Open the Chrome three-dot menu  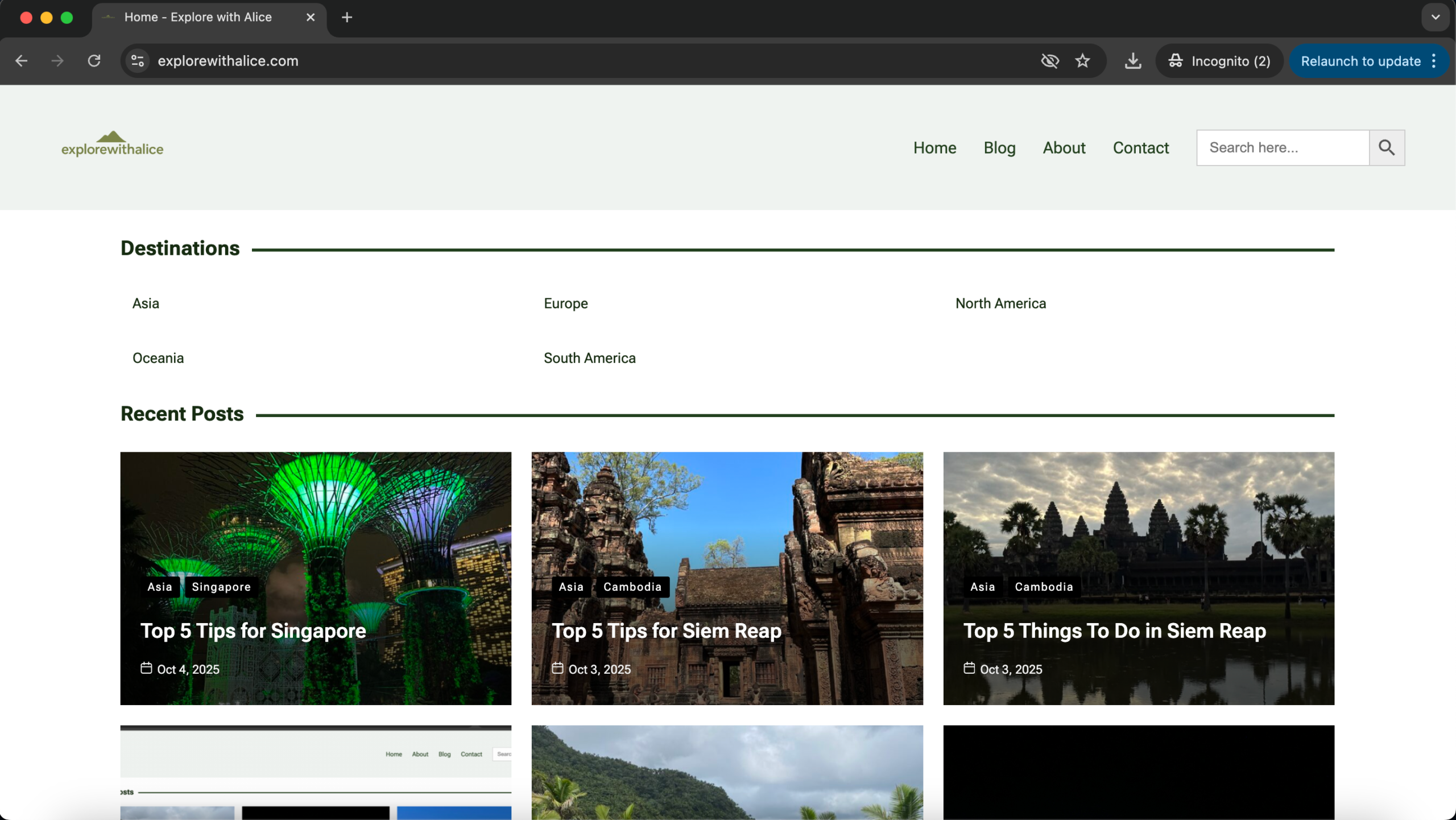[1434, 61]
